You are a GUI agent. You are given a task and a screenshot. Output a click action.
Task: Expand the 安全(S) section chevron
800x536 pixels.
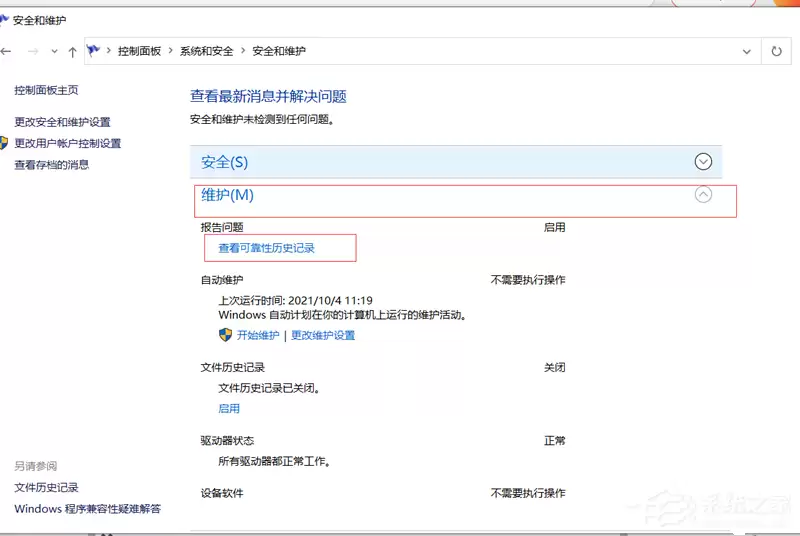coord(703,162)
